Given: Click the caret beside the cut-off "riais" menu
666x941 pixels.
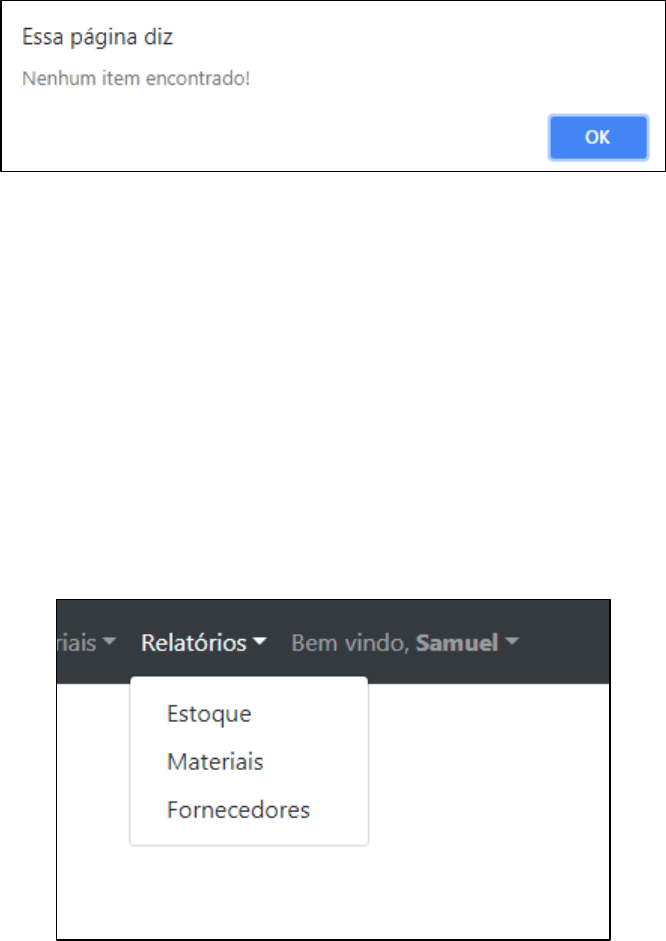Looking at the screenshot, I should [110, 643].
